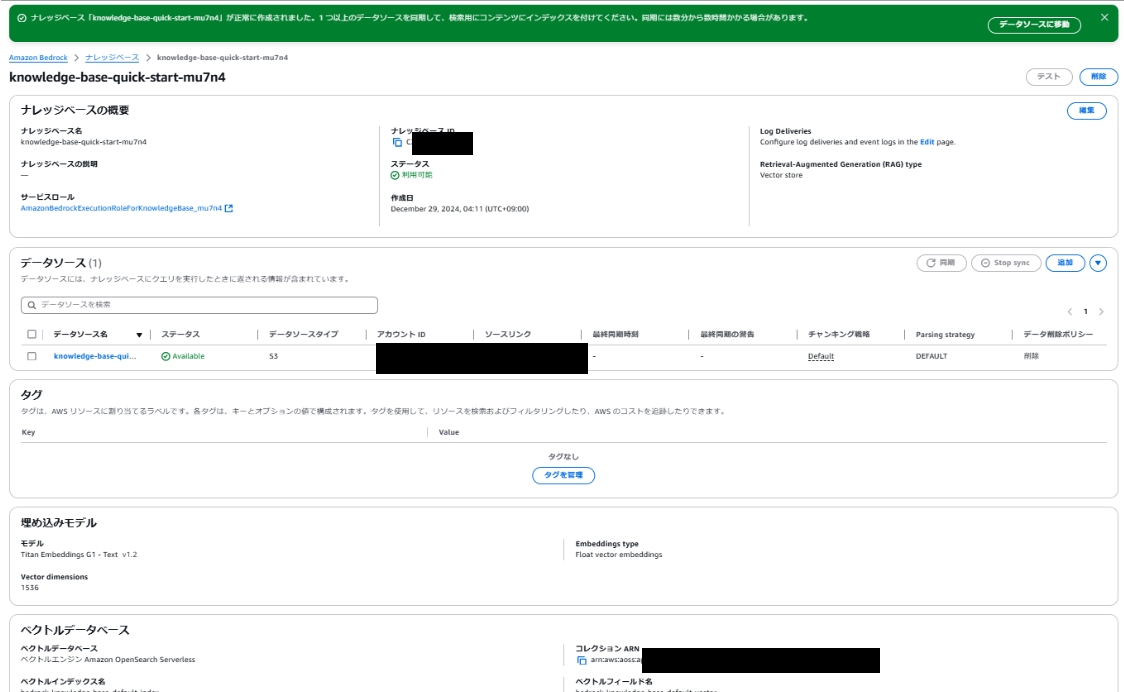Image resolution: width=1124 pixels, height=692 pixels.
Task: Click the 利用可能 status icon
Action: coord(395,175)
